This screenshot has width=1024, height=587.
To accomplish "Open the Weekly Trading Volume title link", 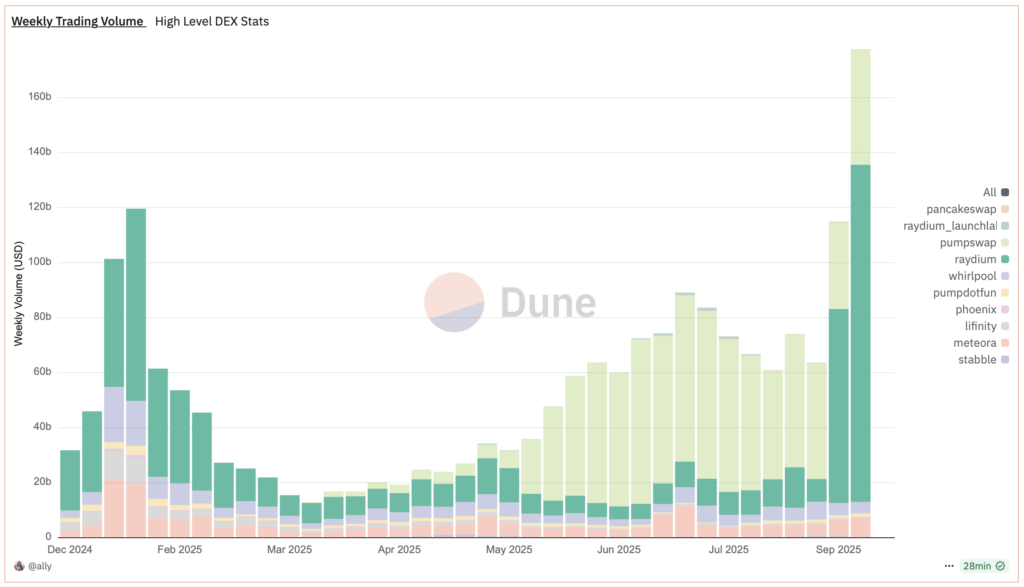I will click(78, 22).
